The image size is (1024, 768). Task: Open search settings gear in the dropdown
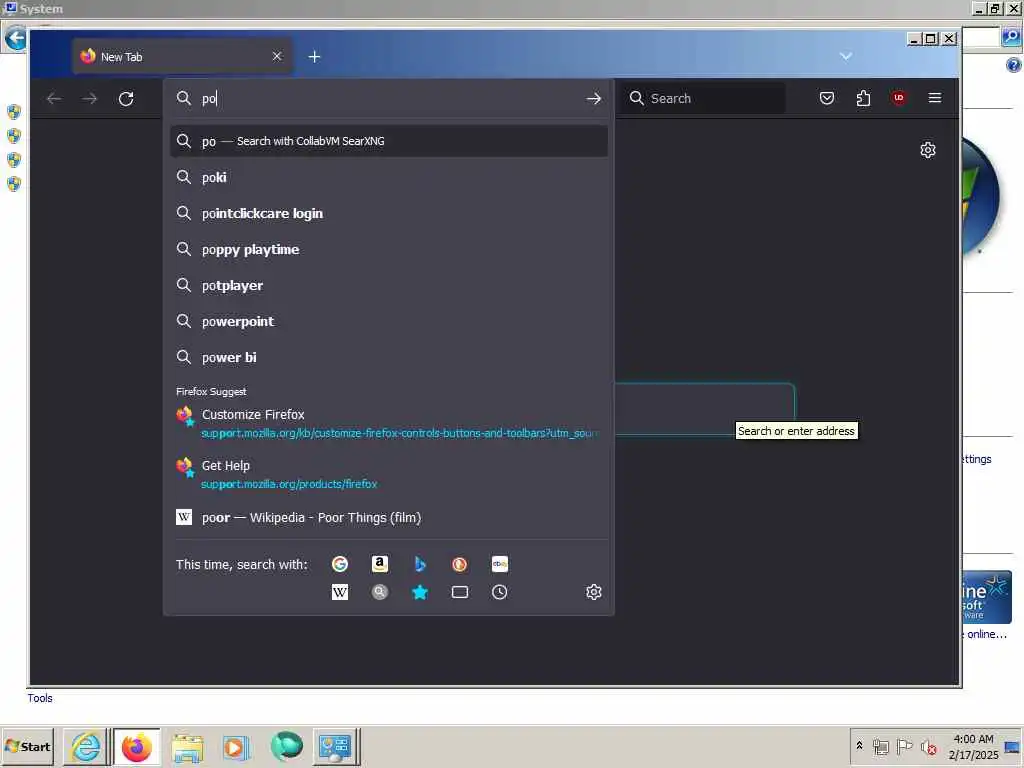tap(594, 592)
